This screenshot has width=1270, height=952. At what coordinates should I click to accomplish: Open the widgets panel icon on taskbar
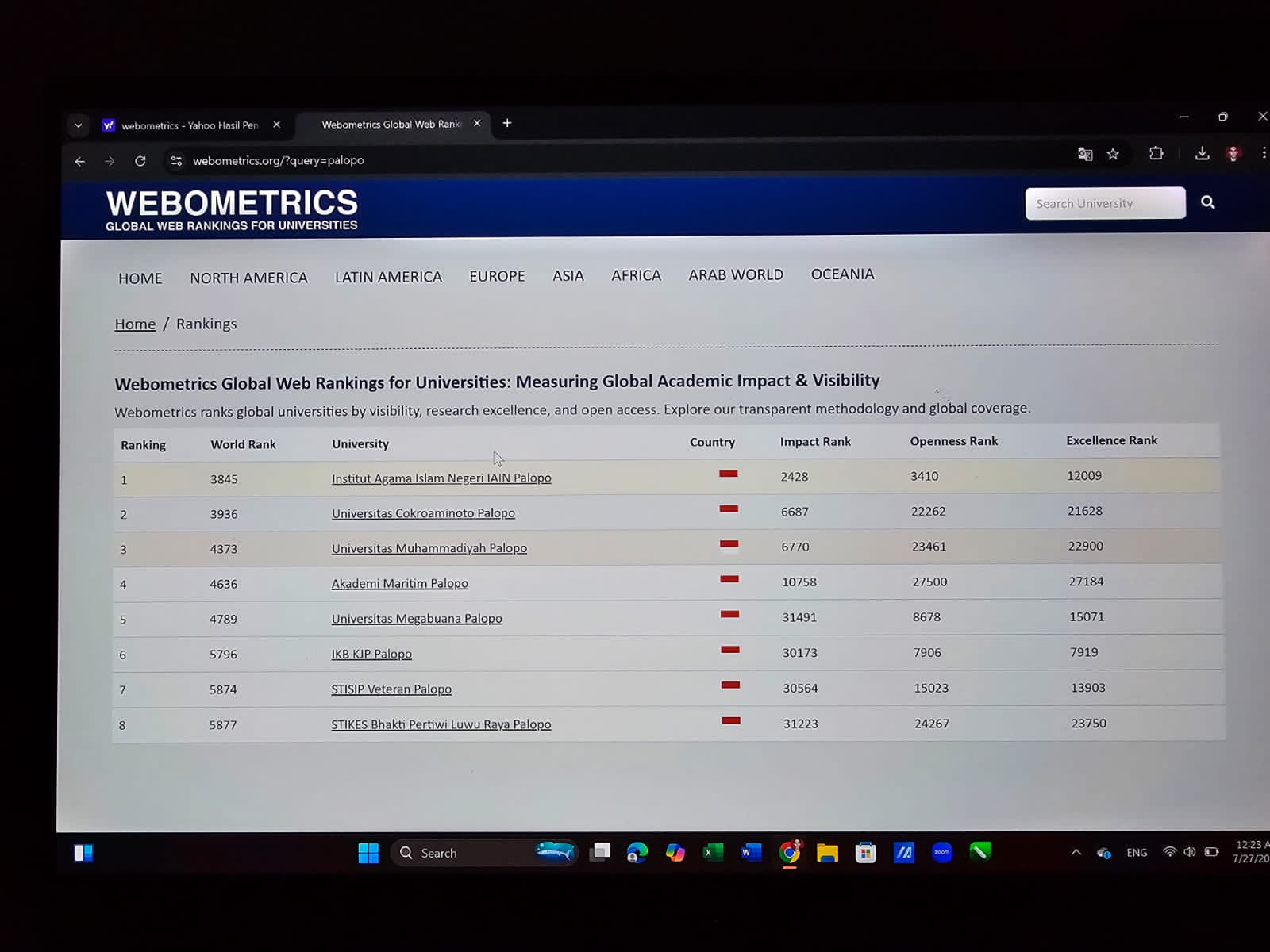pyautogui.click(x=83, y=853)
